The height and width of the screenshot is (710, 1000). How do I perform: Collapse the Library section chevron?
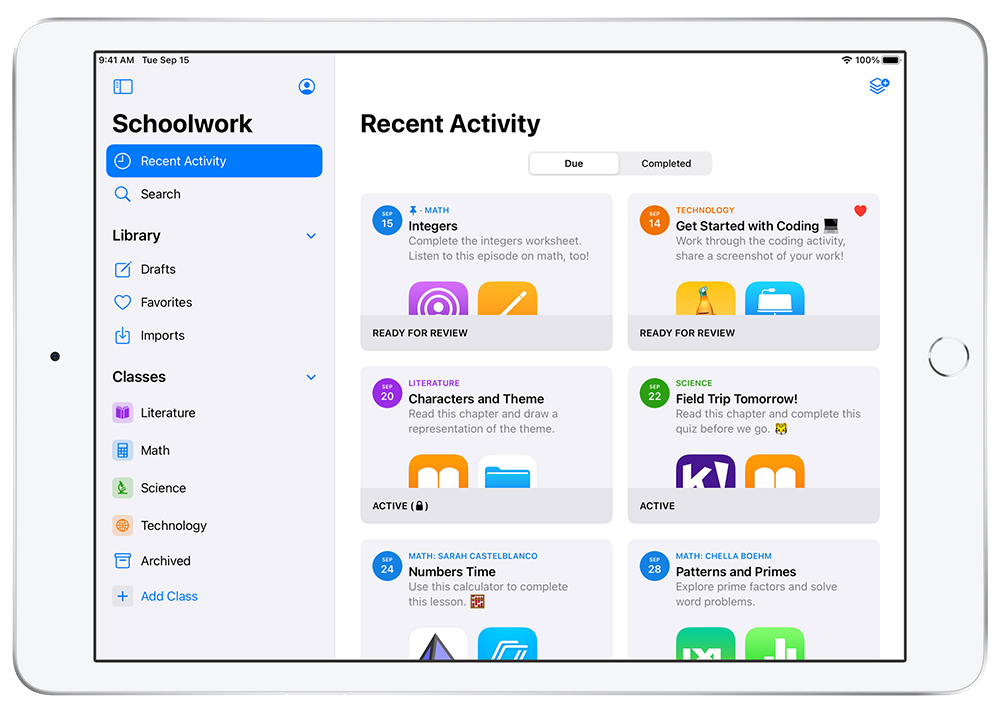point(311,236)
